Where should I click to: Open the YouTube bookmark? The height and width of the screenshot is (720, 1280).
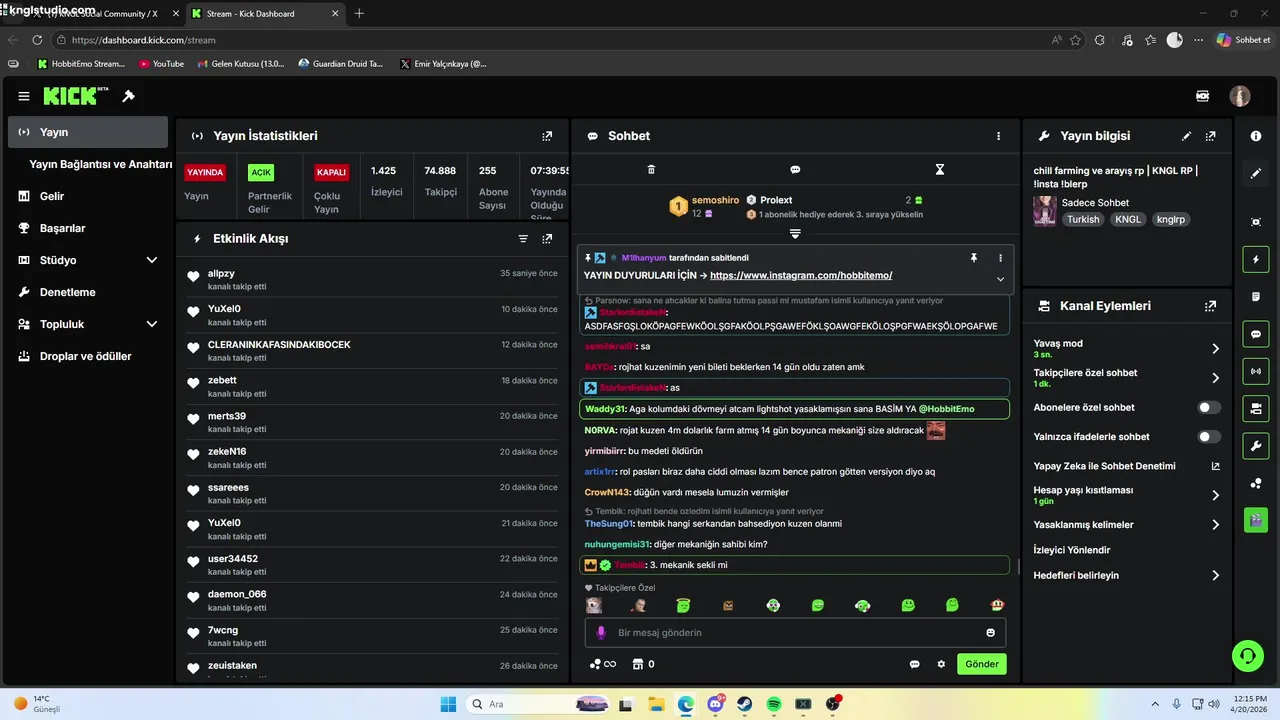coord(161,63)
